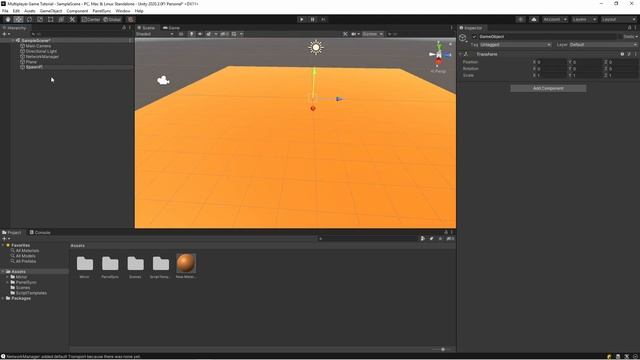640x360 pixels.
Task: Pause the game with Pause button
Action: pos(313,19)
